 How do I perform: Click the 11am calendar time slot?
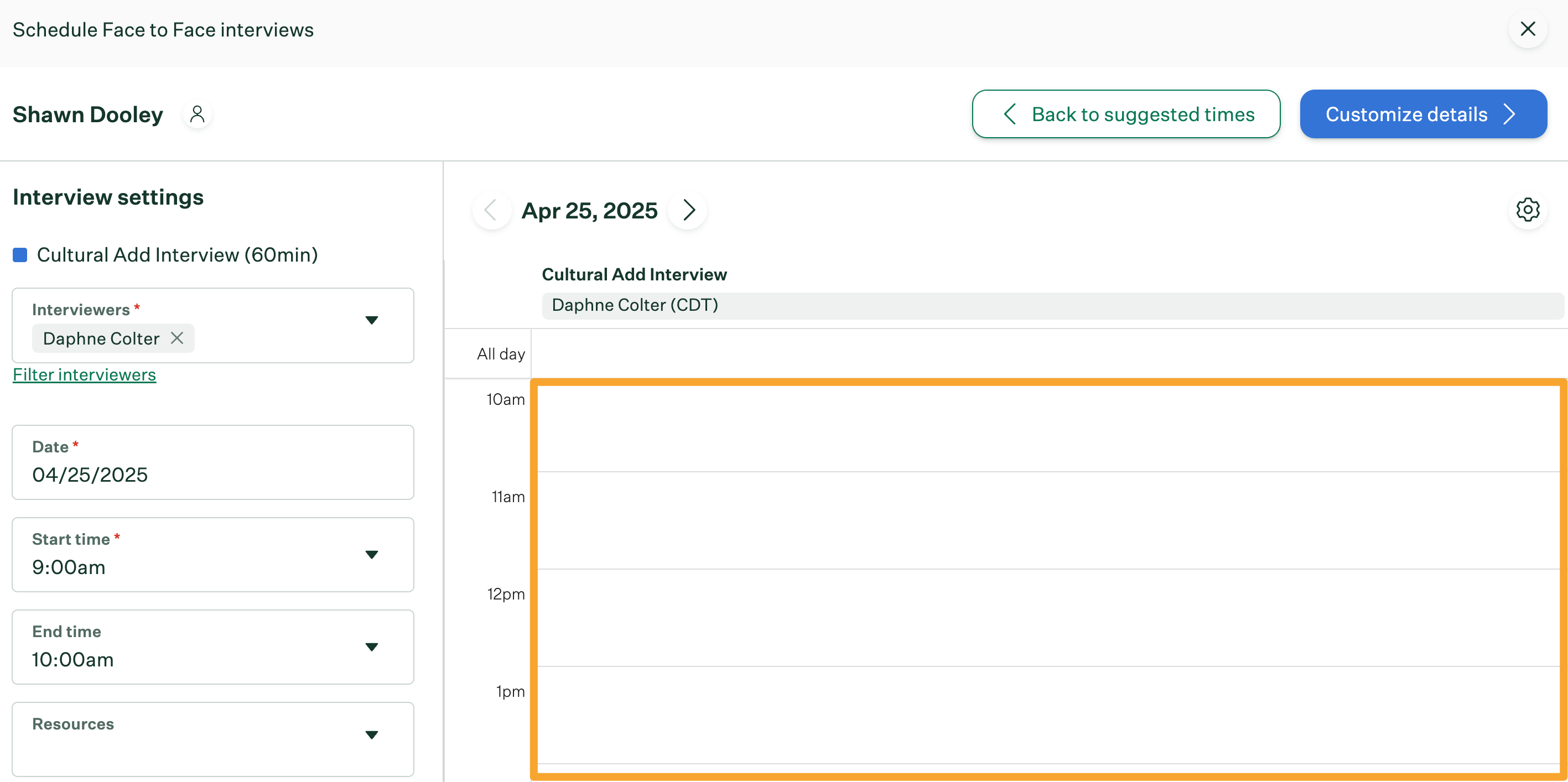pos(1048,520)
